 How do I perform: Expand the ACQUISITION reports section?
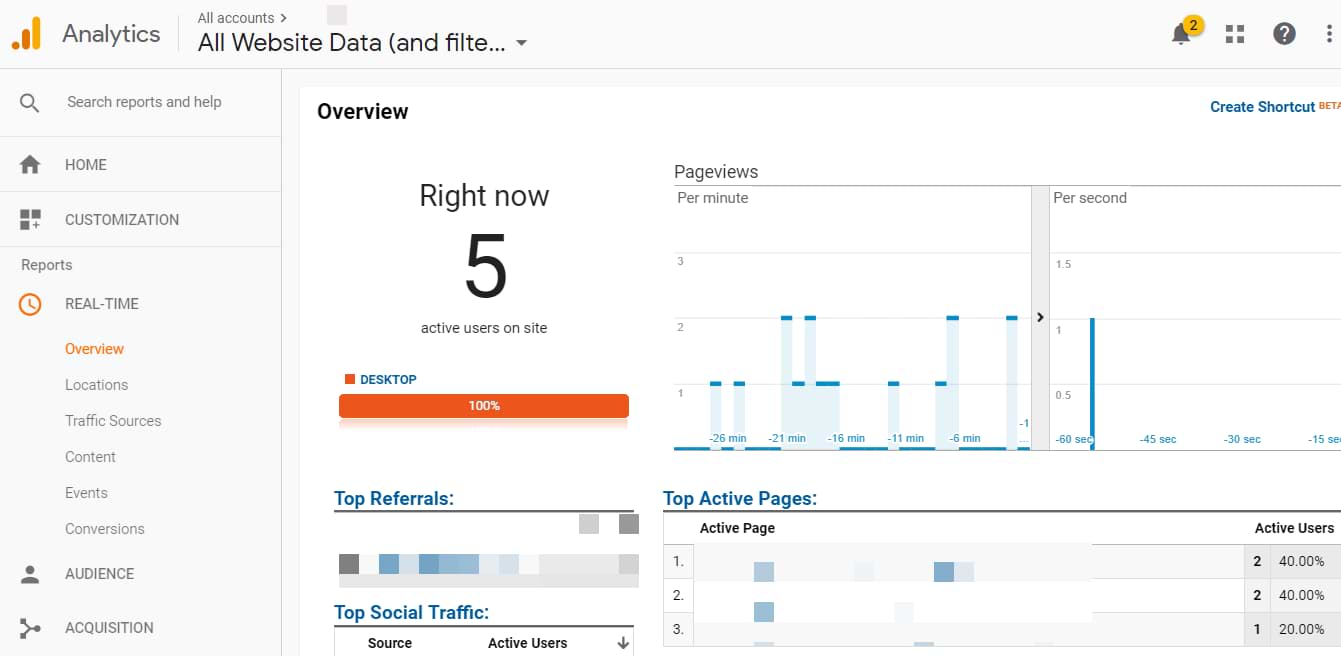(x=109, y=628)
